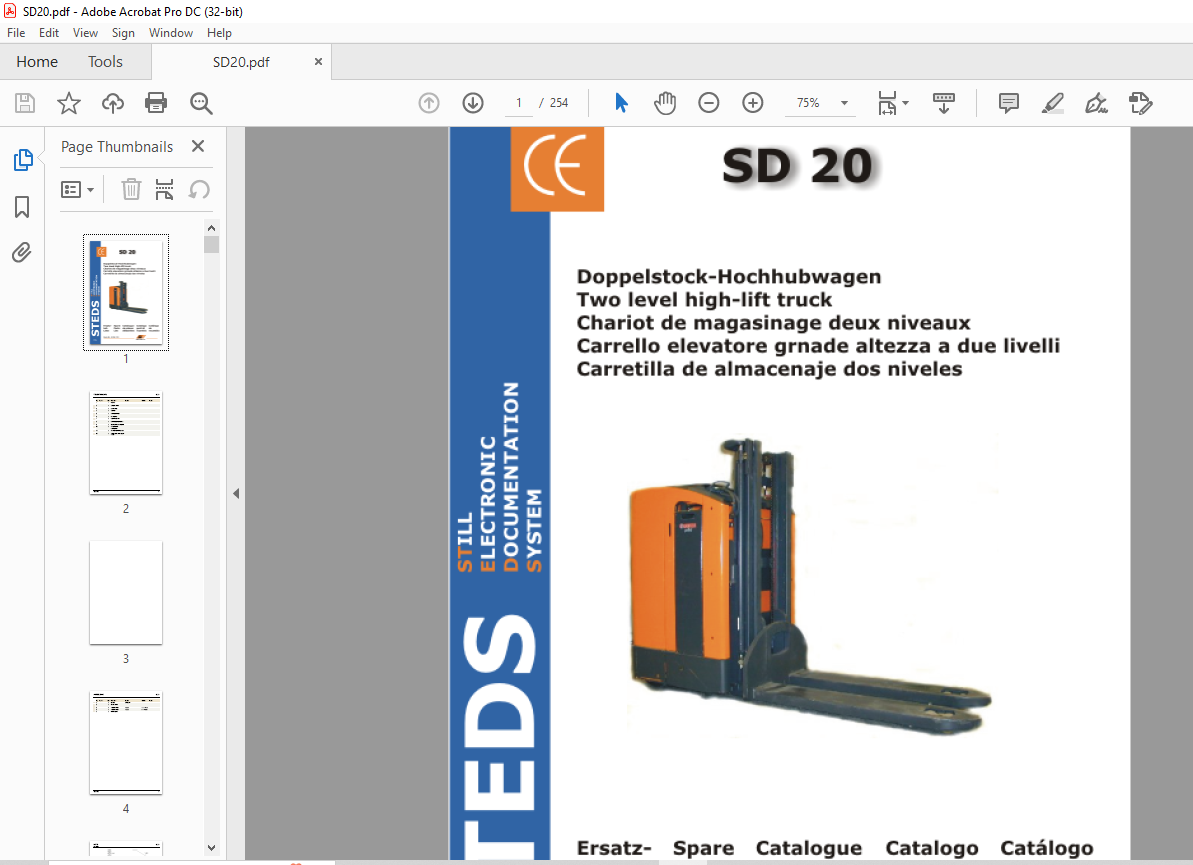Click 'Carretilla de almacenaje dos niveles' text
1193x865 pixels.
point(769,369)
